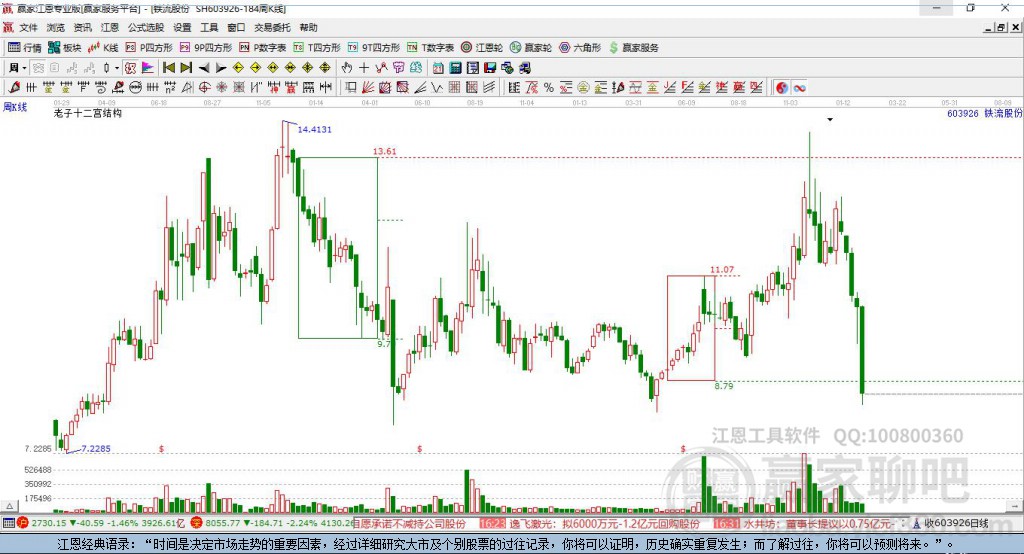Image resolution: width=1024 pixels, height=554 pixels.
Task: Click the 8.79 support level label
Action: (724, 386)
